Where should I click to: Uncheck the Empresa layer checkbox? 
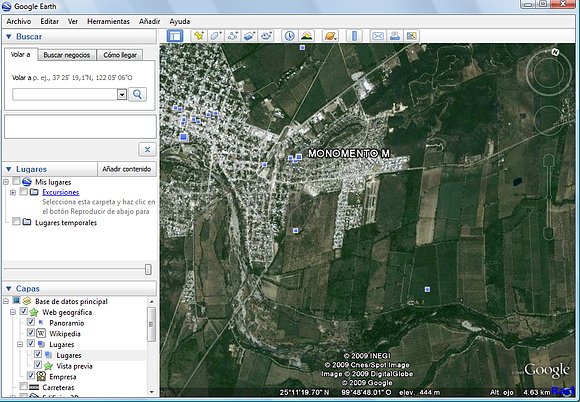31,376
